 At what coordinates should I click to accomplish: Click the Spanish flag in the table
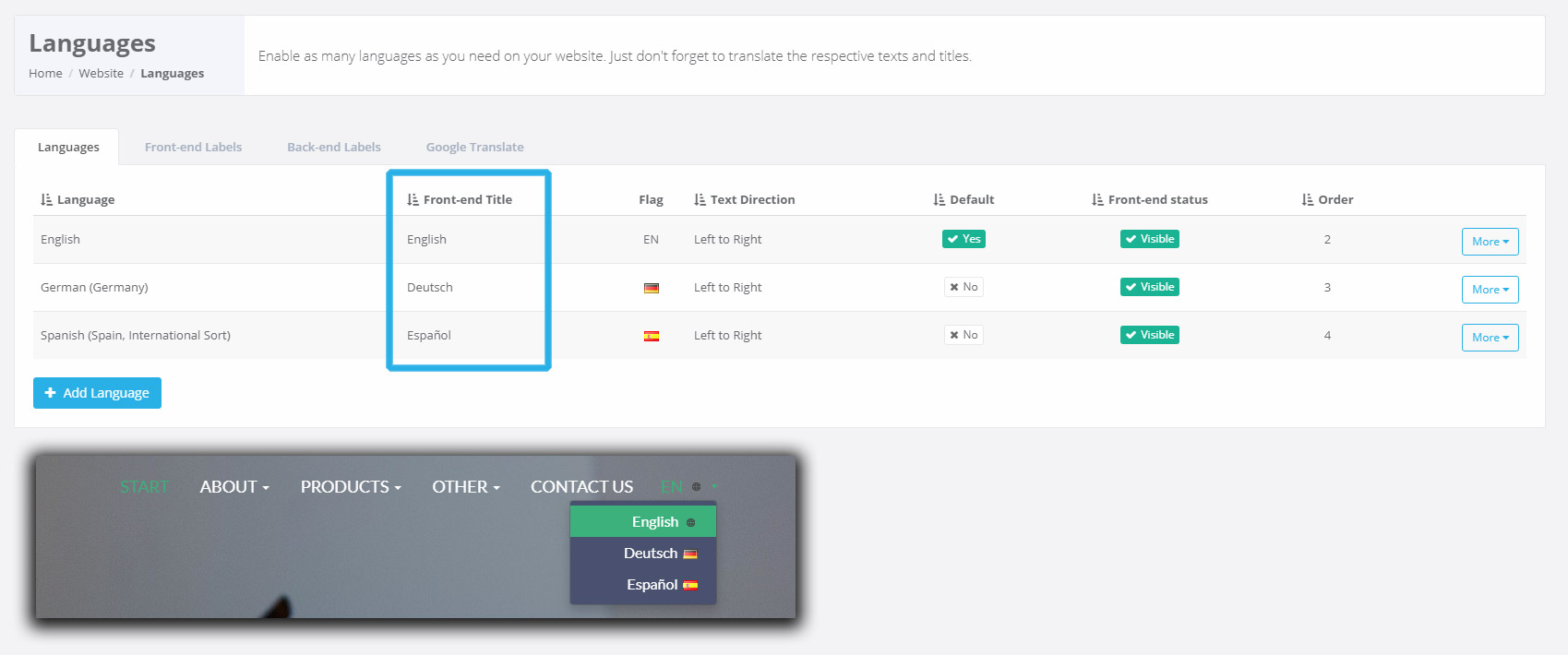(x=652, y=336)
